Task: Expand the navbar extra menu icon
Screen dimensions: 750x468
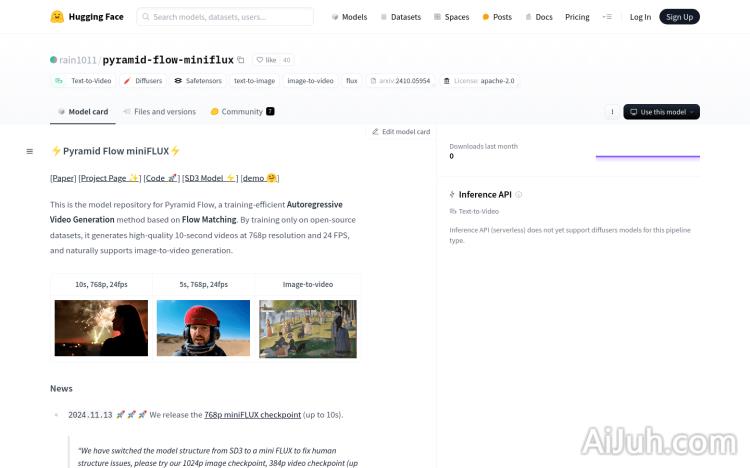Action: tap(607, 17)
